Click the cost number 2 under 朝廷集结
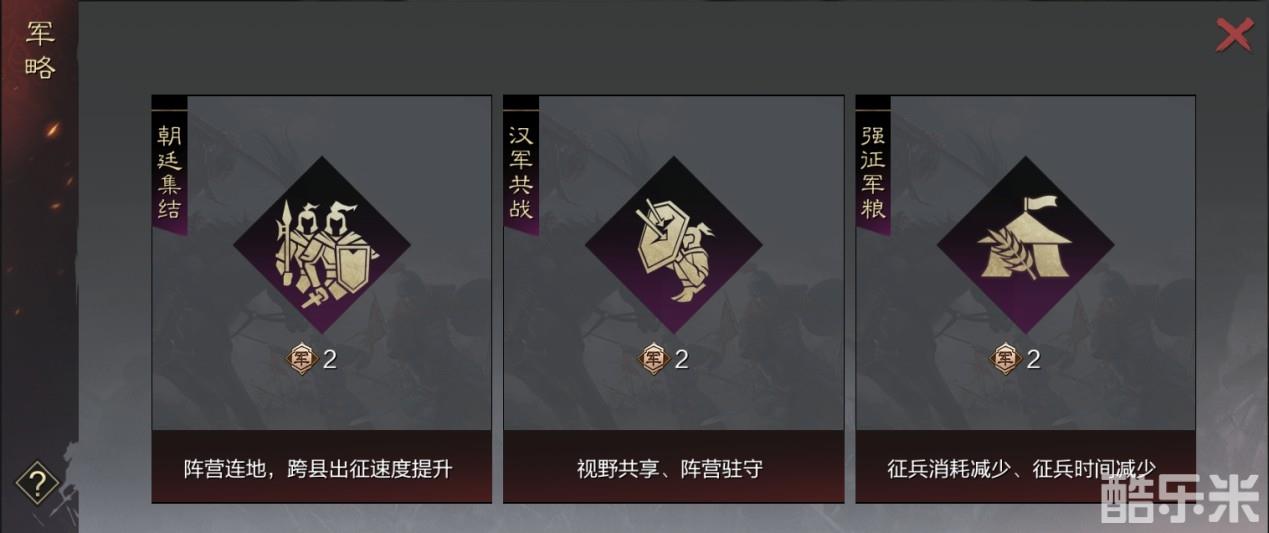 (330, 359)
